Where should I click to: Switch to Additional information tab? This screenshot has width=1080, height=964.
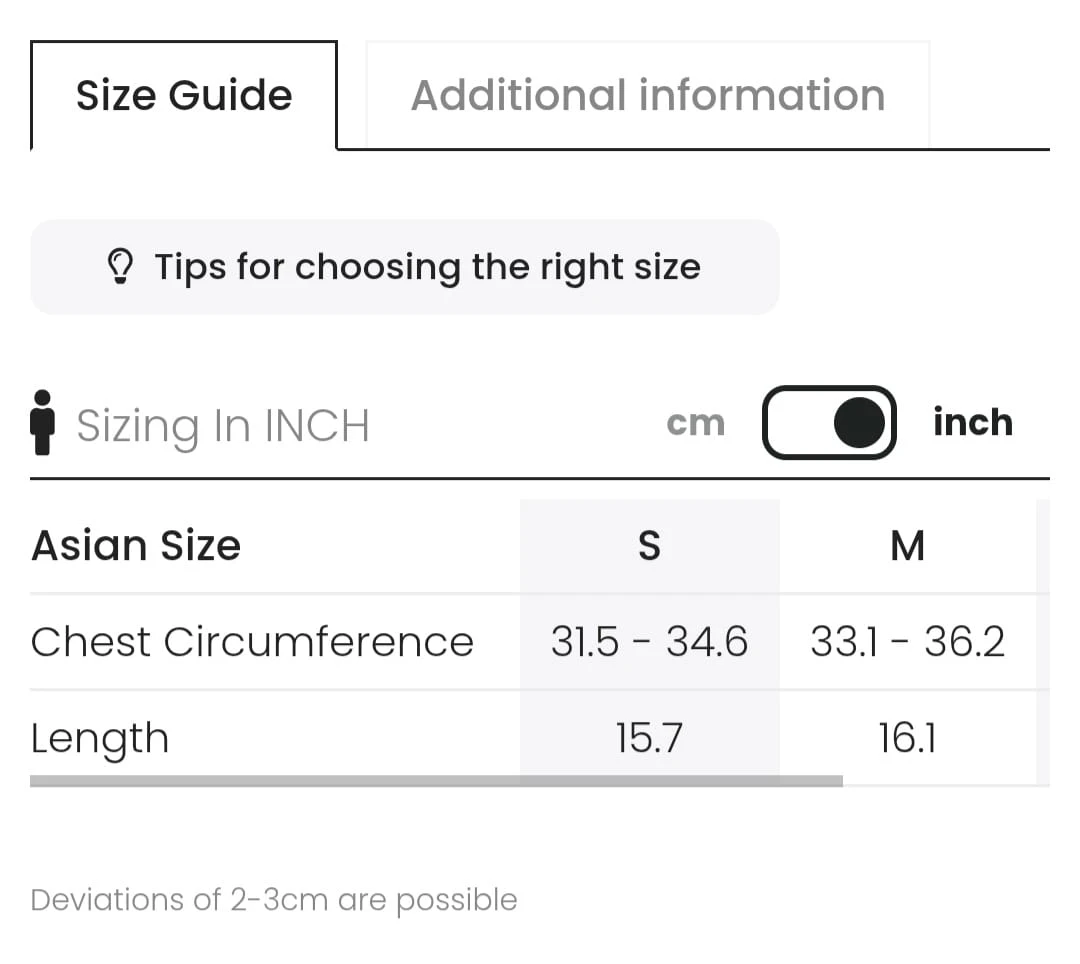(648, 96)
